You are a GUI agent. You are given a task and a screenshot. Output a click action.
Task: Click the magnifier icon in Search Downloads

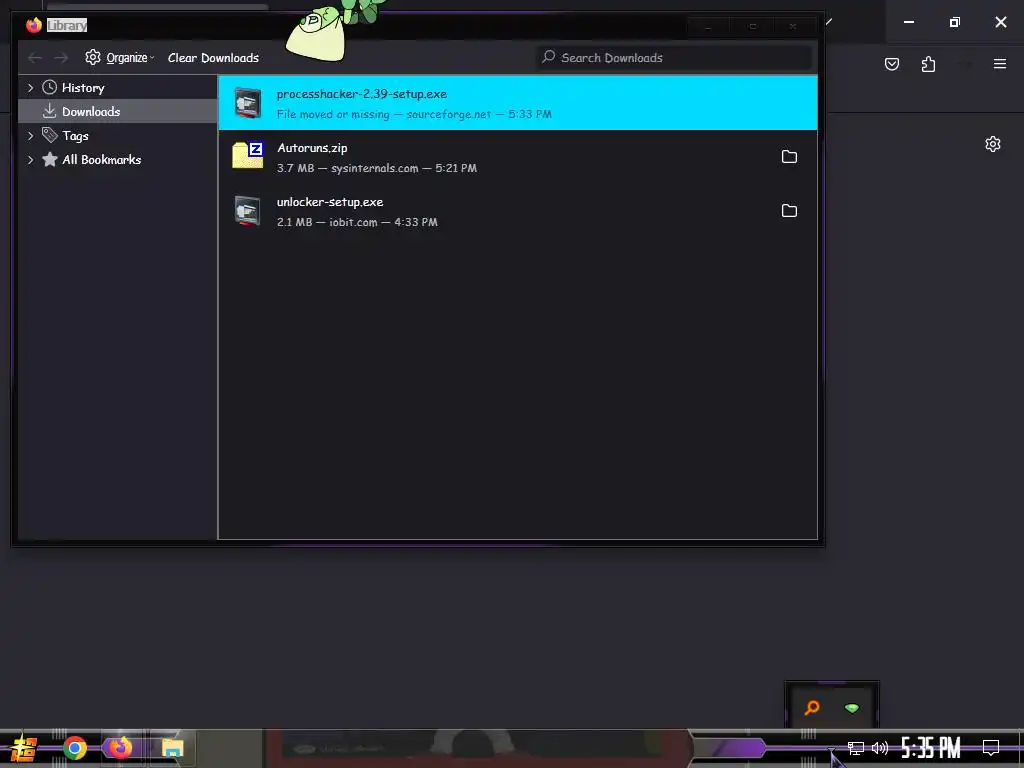[x=549, y=57]
